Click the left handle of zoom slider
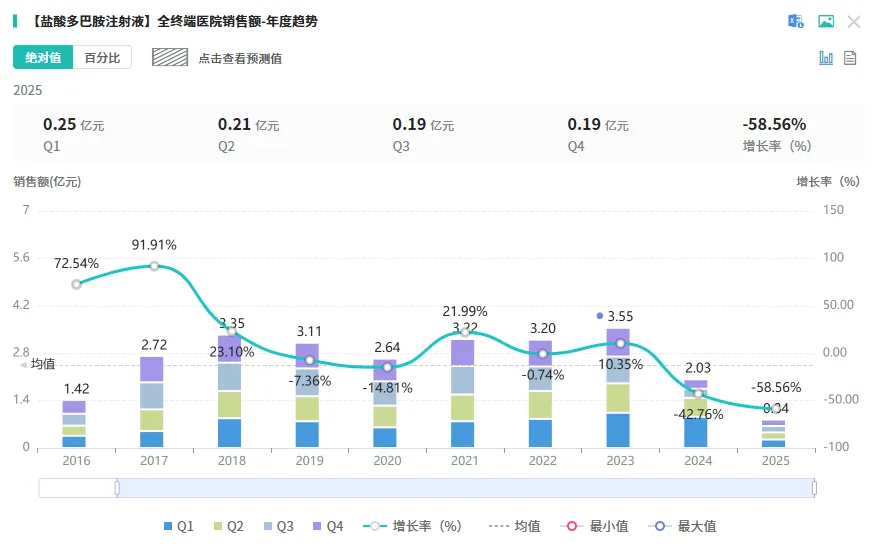 tap(117, 488)
